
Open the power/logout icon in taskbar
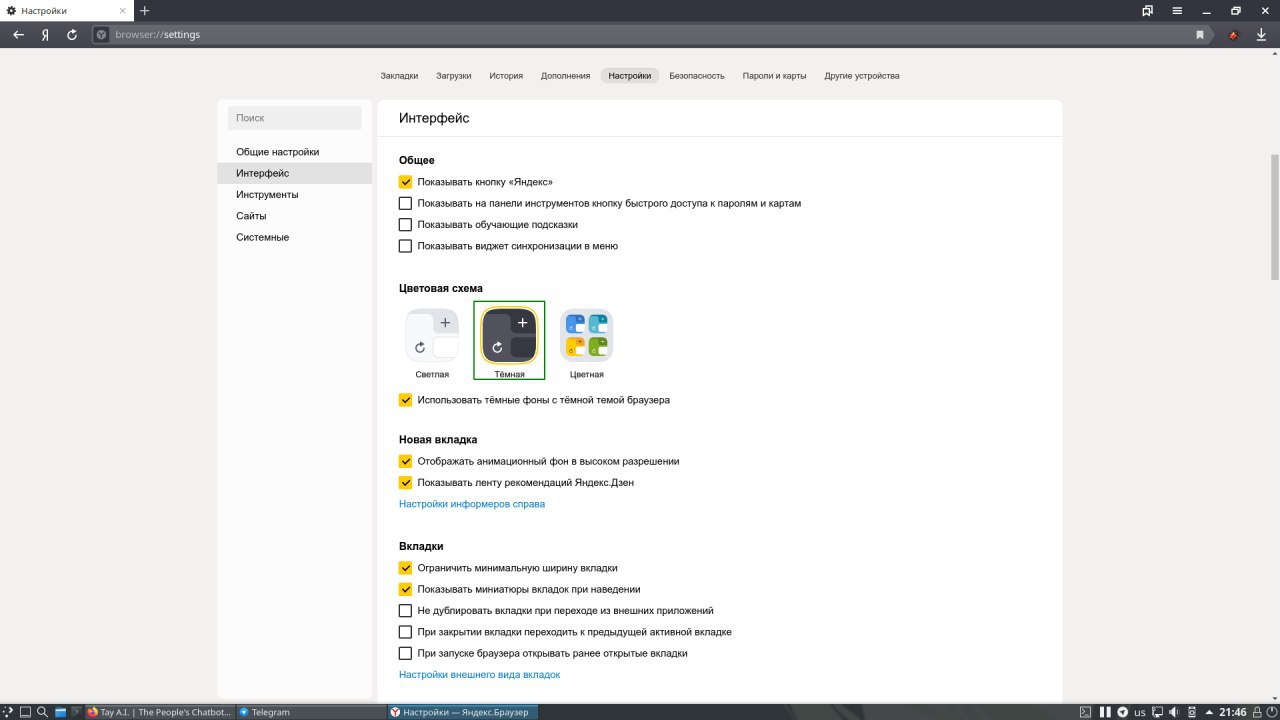coord(1271,712)
